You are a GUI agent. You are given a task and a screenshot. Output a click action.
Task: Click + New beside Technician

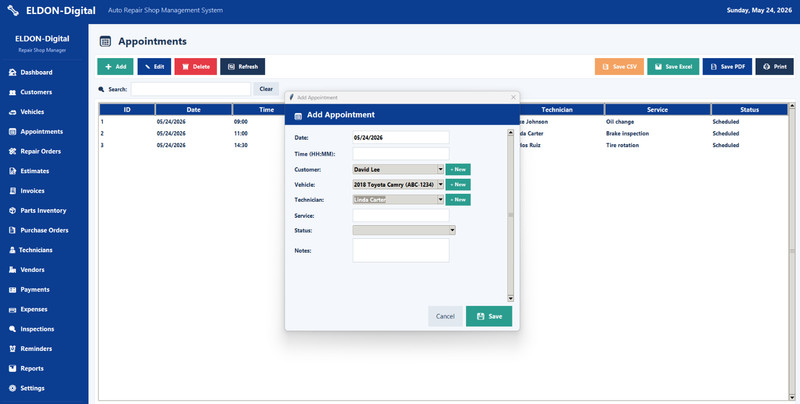(458, 200)
